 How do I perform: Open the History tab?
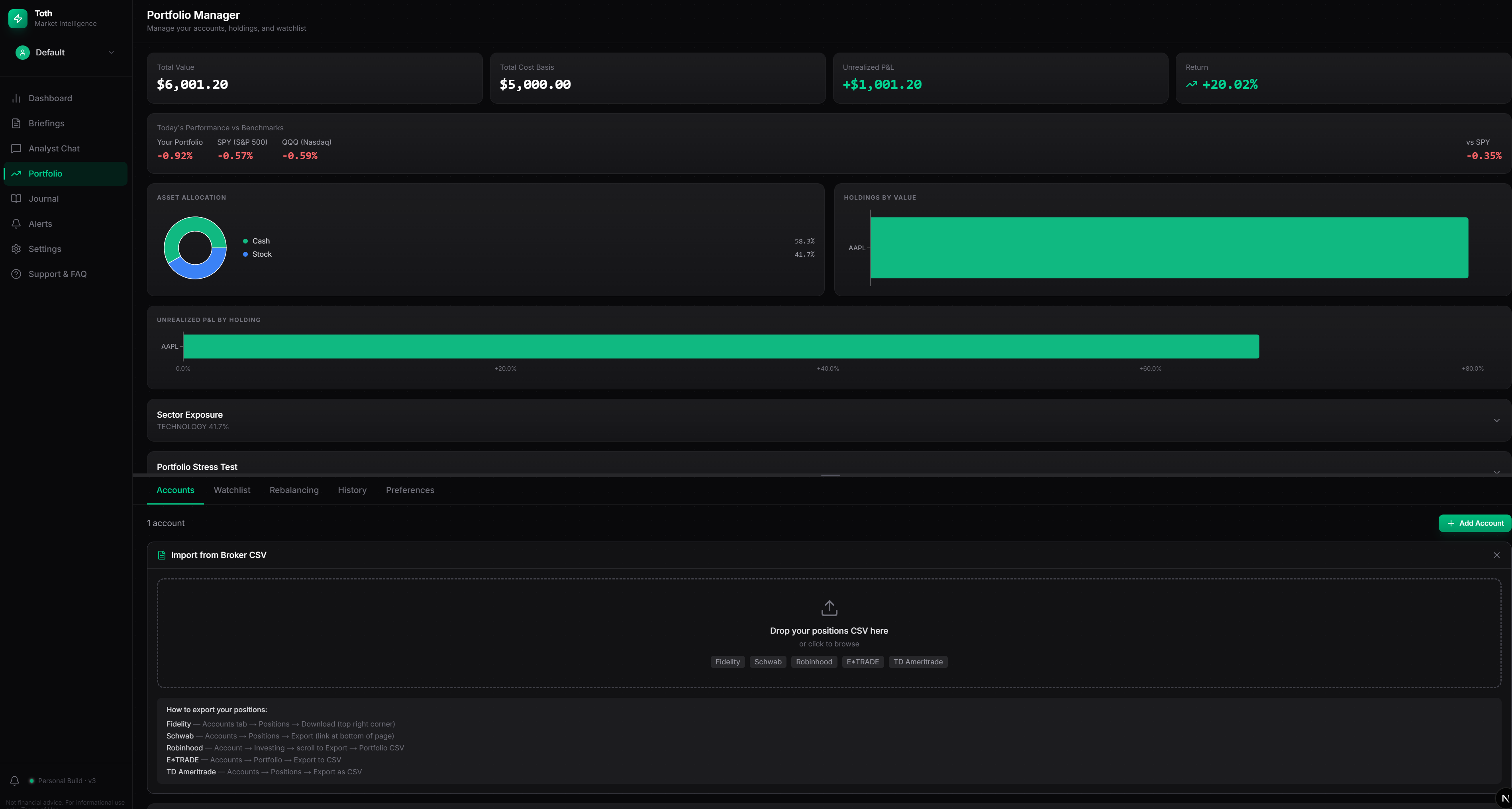[351, 490]
